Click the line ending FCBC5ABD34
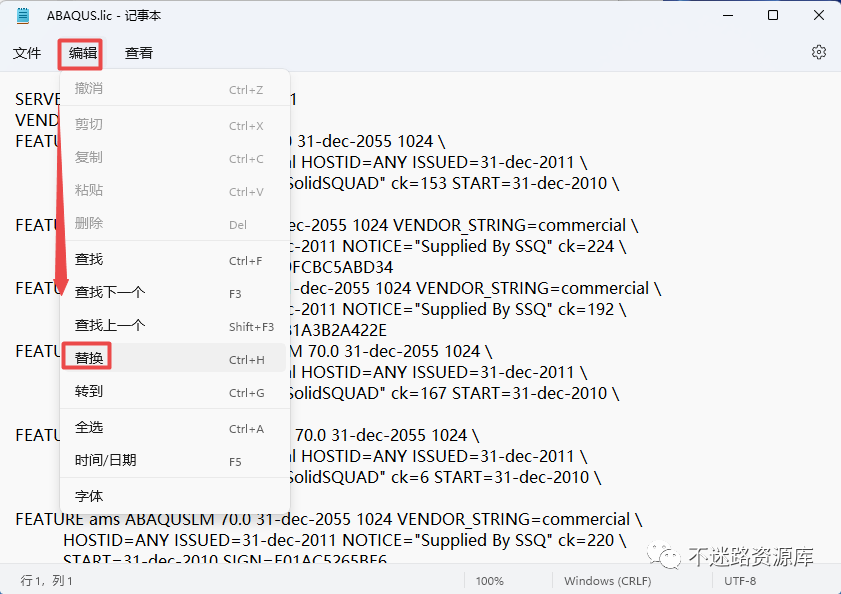The image size is (841, 594). 342,267
